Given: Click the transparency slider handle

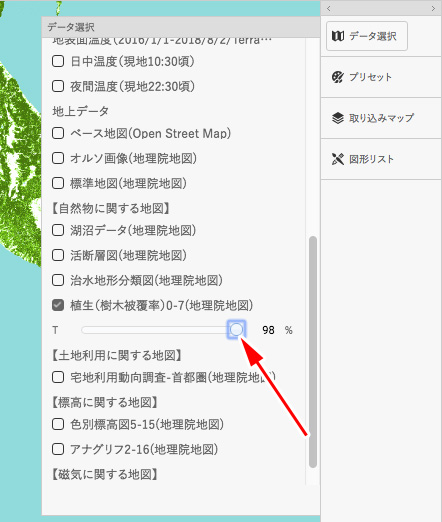Looking at the screenshot, I should coord(237,330).
